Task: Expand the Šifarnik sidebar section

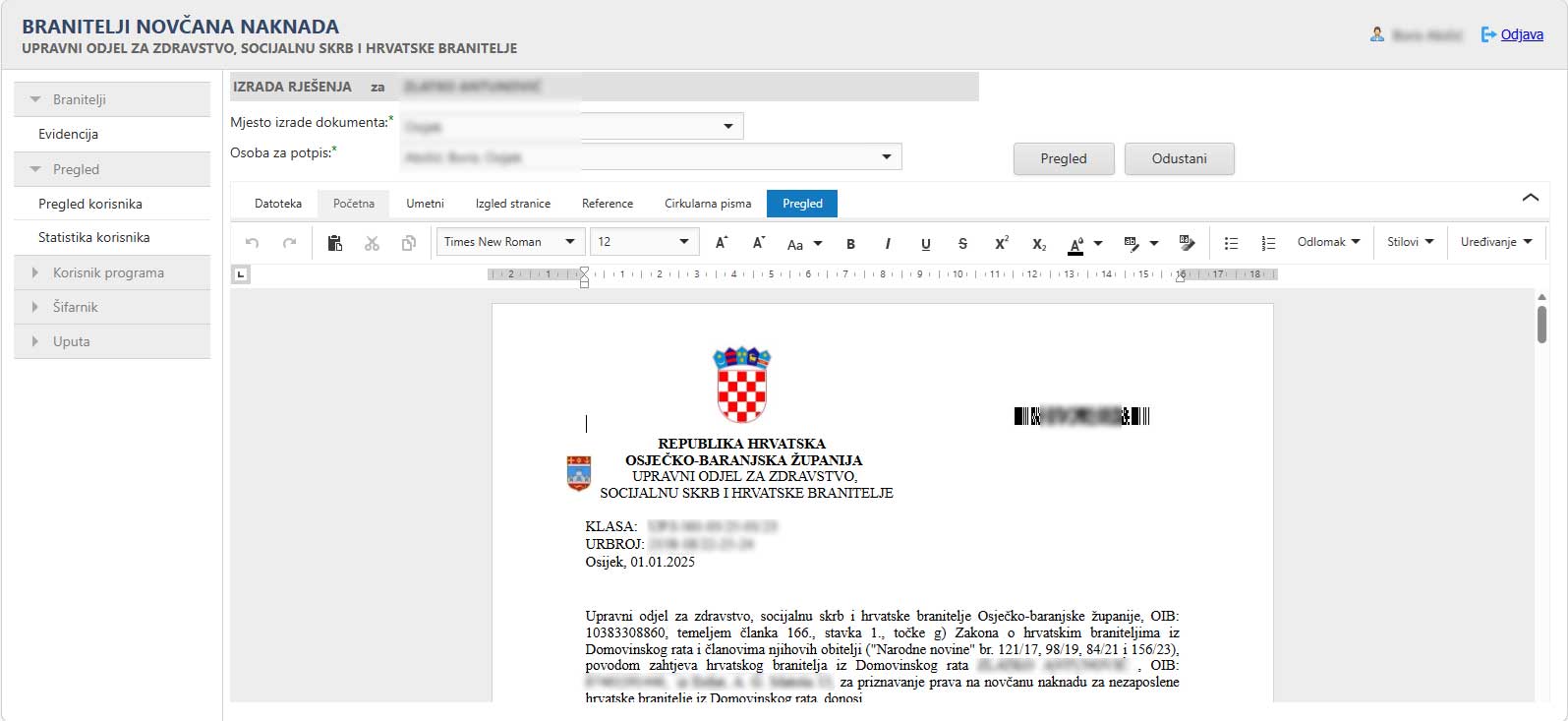Action: [112, 307]
